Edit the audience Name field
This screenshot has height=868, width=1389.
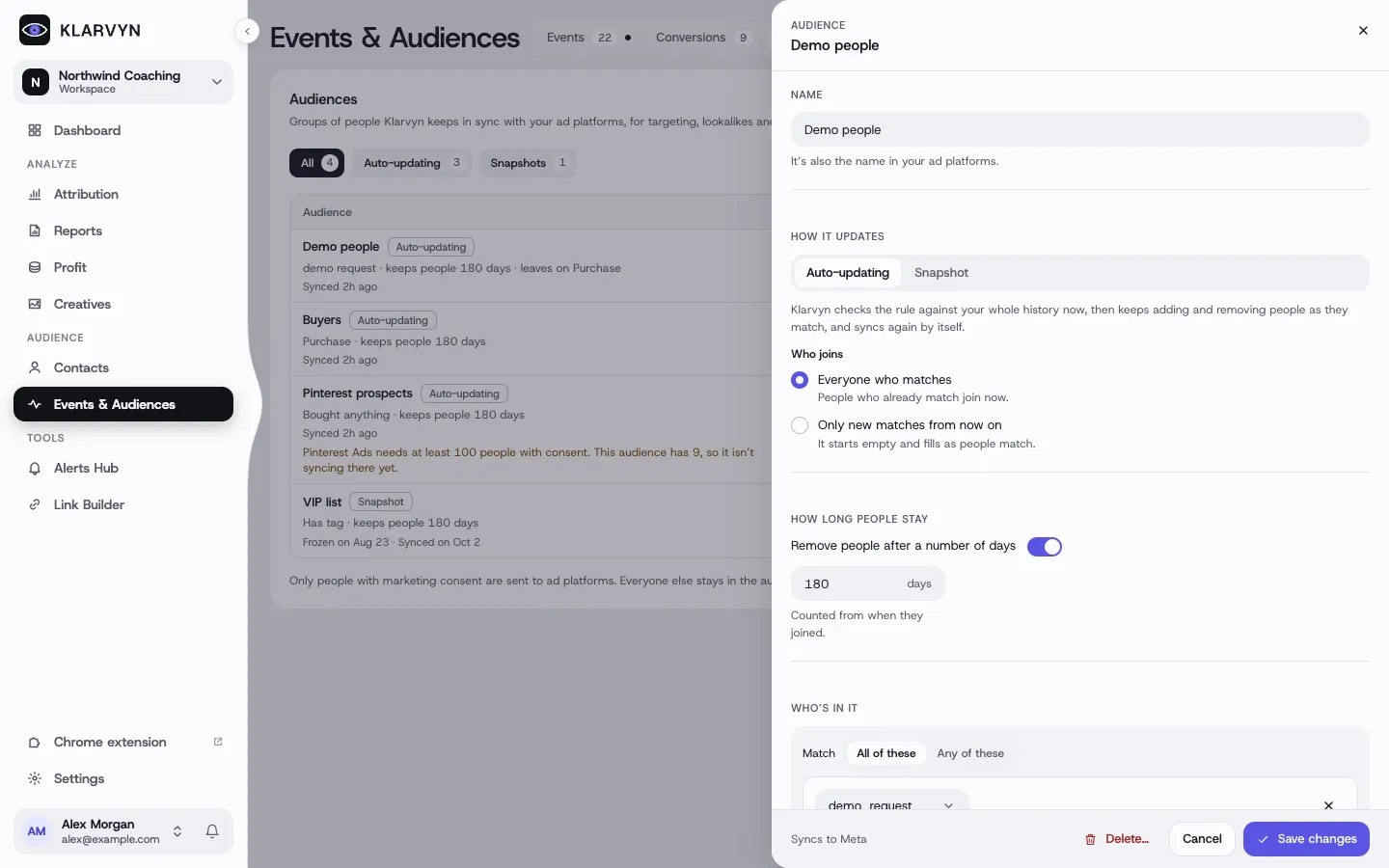click(1080, 129)
